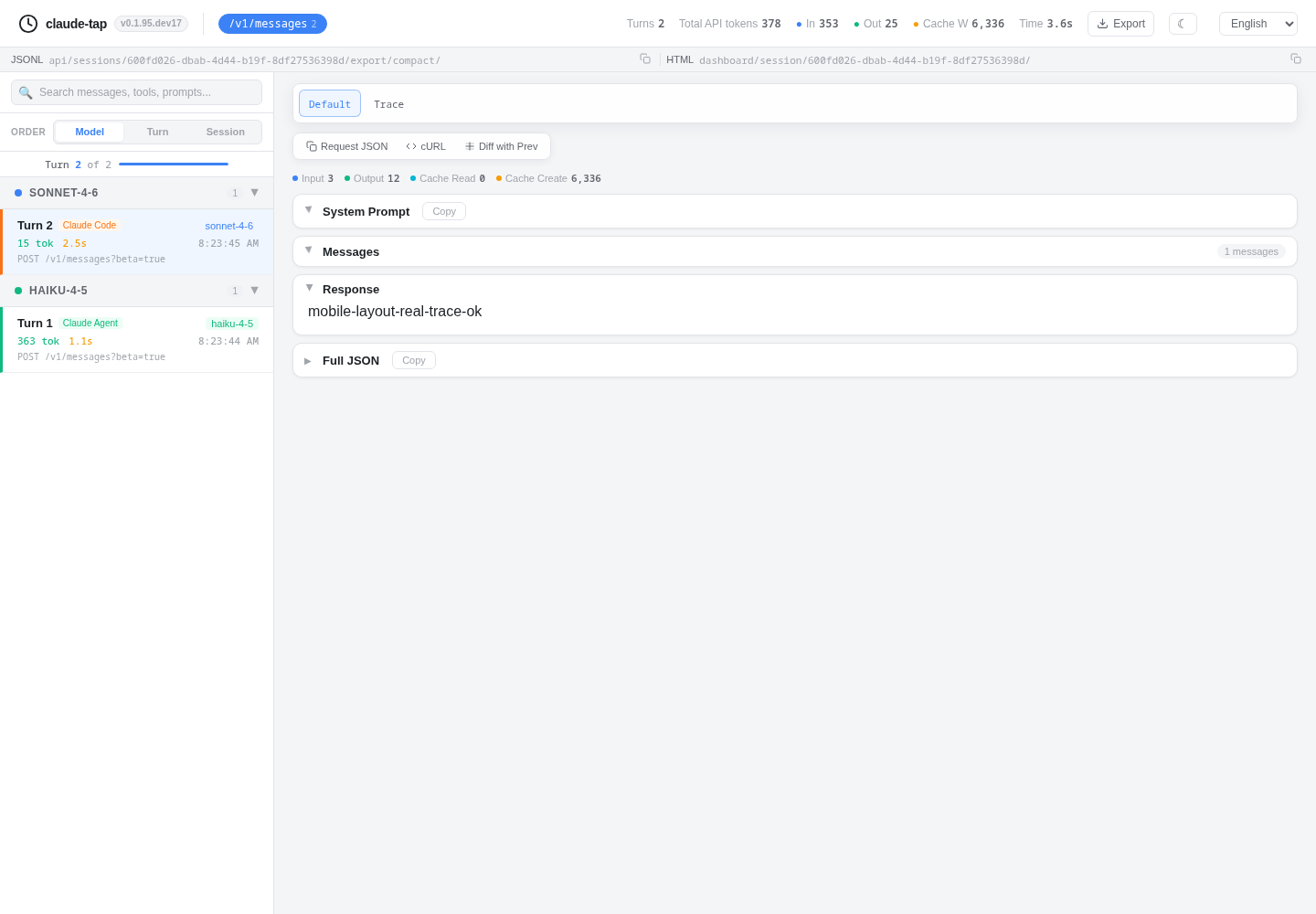
Task: Copy the System Prompt
Action: tap(444, 211)
